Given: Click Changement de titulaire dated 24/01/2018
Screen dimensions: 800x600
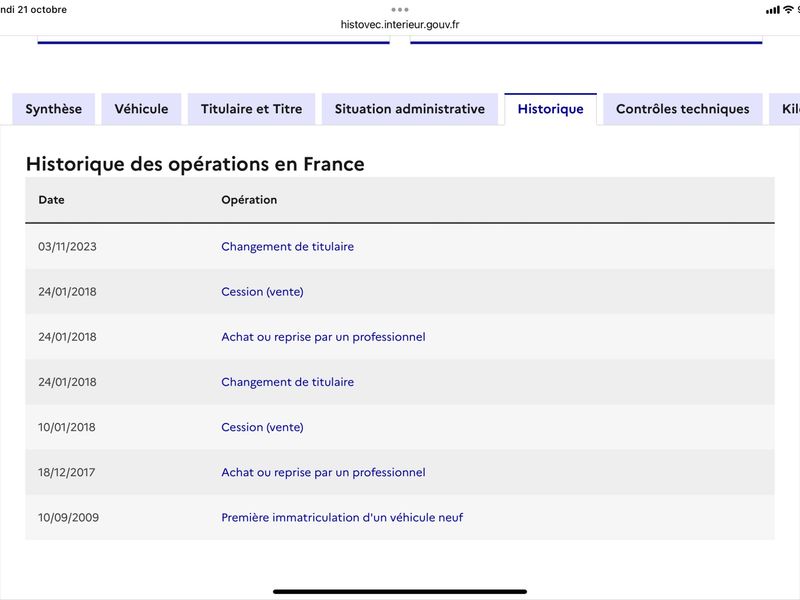Looking at the screenshot, I should click(287, 382).
